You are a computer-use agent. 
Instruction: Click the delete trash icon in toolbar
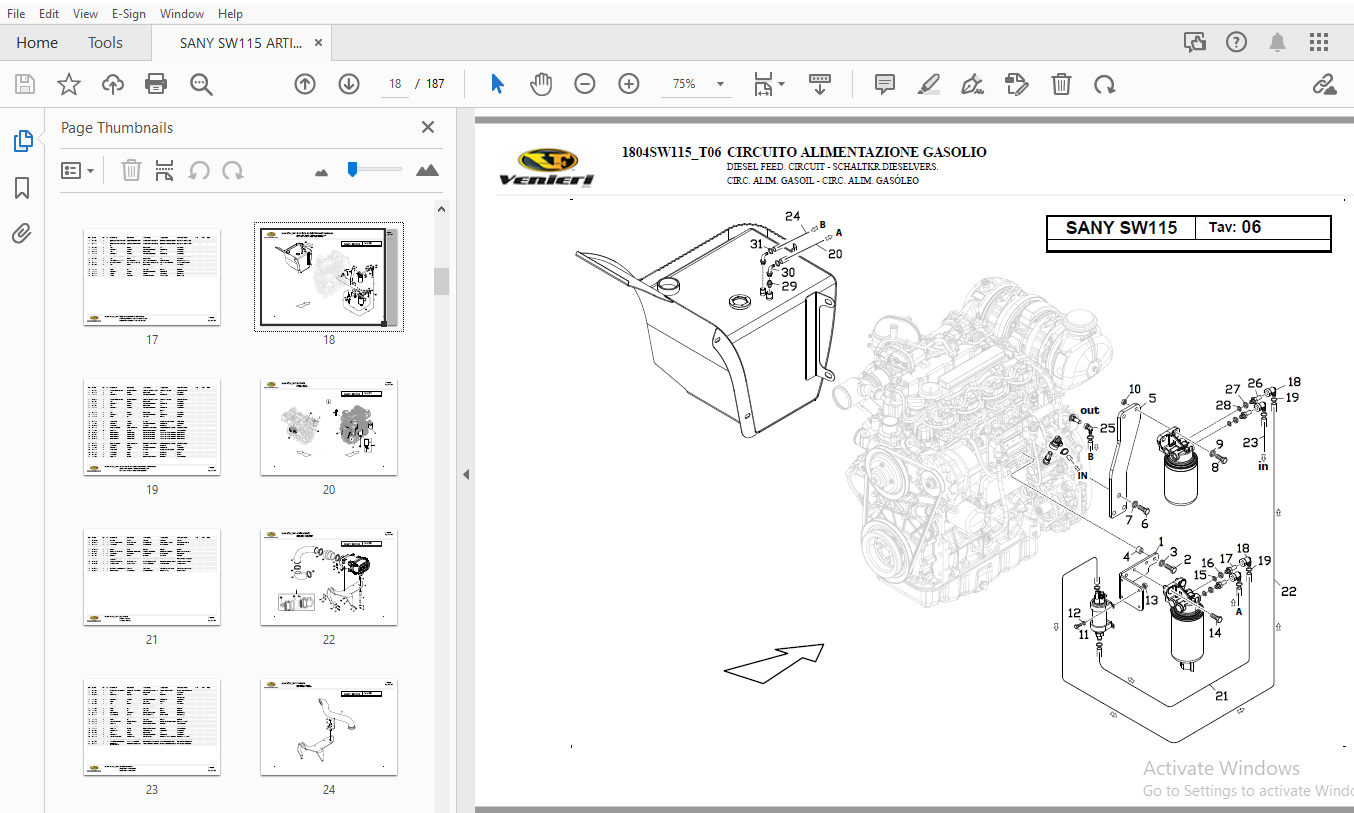click(1061, 84)
